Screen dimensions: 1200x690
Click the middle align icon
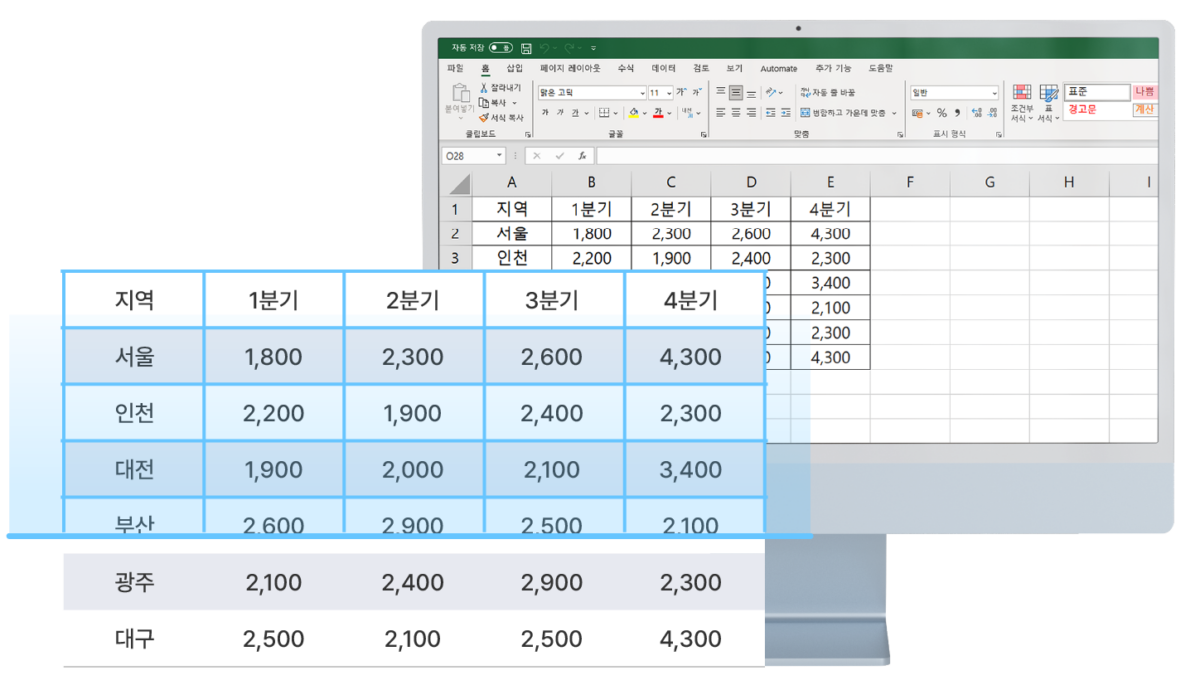click(736, 92)
